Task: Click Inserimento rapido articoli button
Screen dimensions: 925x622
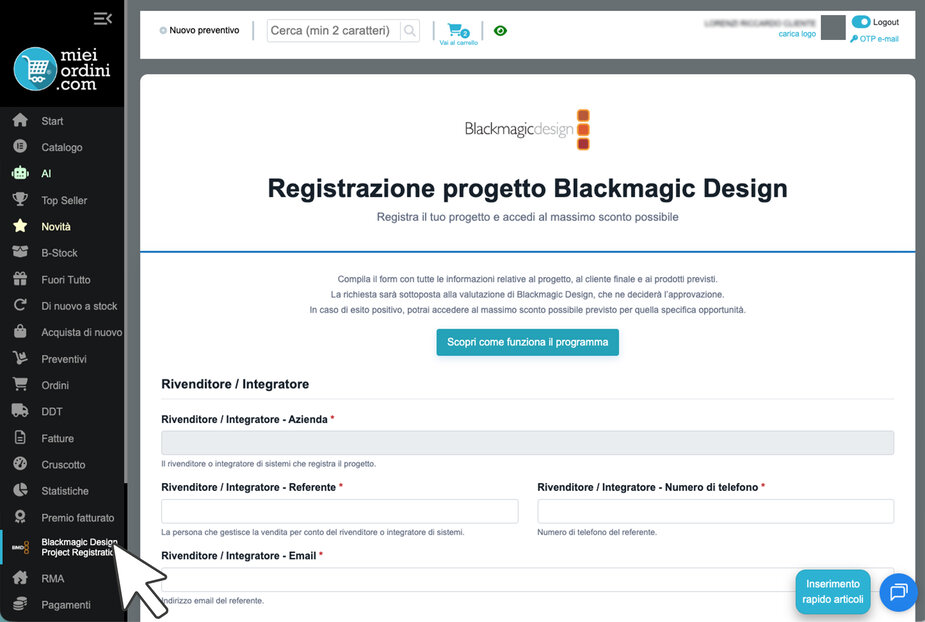Action: (x=832, y=591)
